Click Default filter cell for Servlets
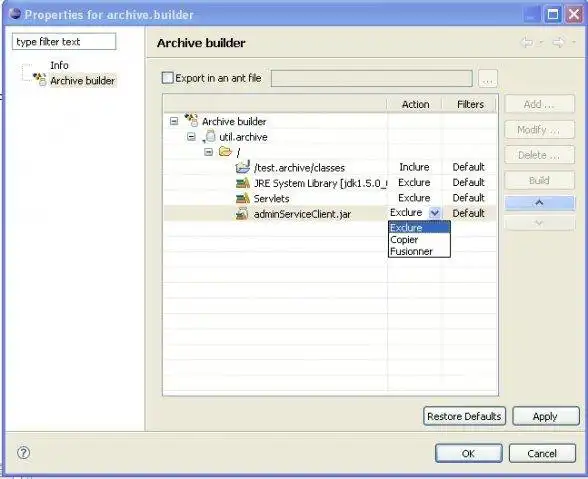Image resolution: width=588 pixels, height=479 pixels. 469,198
